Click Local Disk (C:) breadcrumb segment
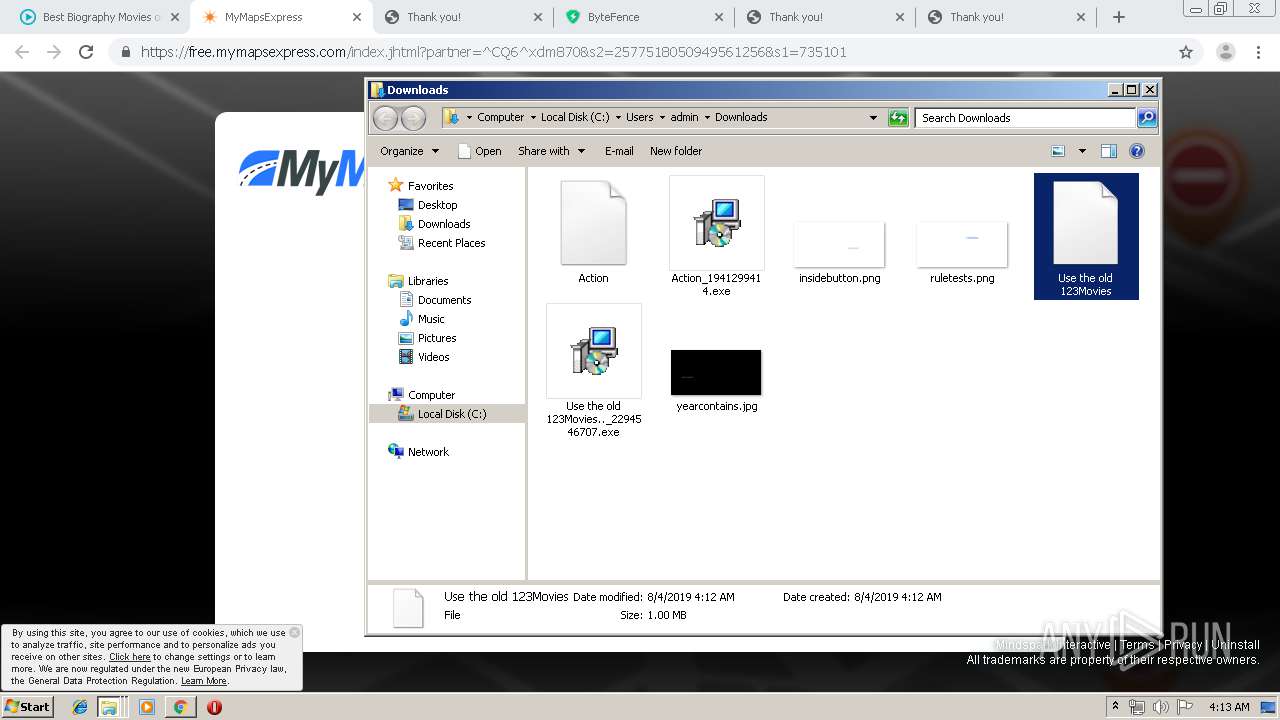1280x720 pixels. (x=575, y=117)
